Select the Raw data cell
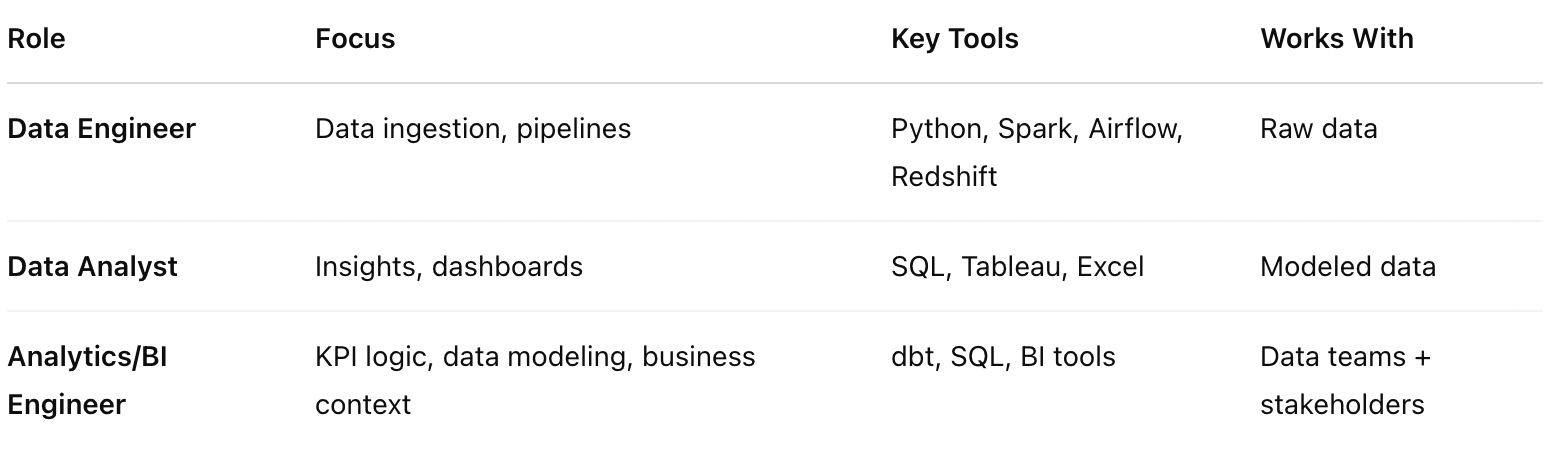The width and height of the screenshot is (1548, 468). pyautogui.click(x=1318, y=129)
